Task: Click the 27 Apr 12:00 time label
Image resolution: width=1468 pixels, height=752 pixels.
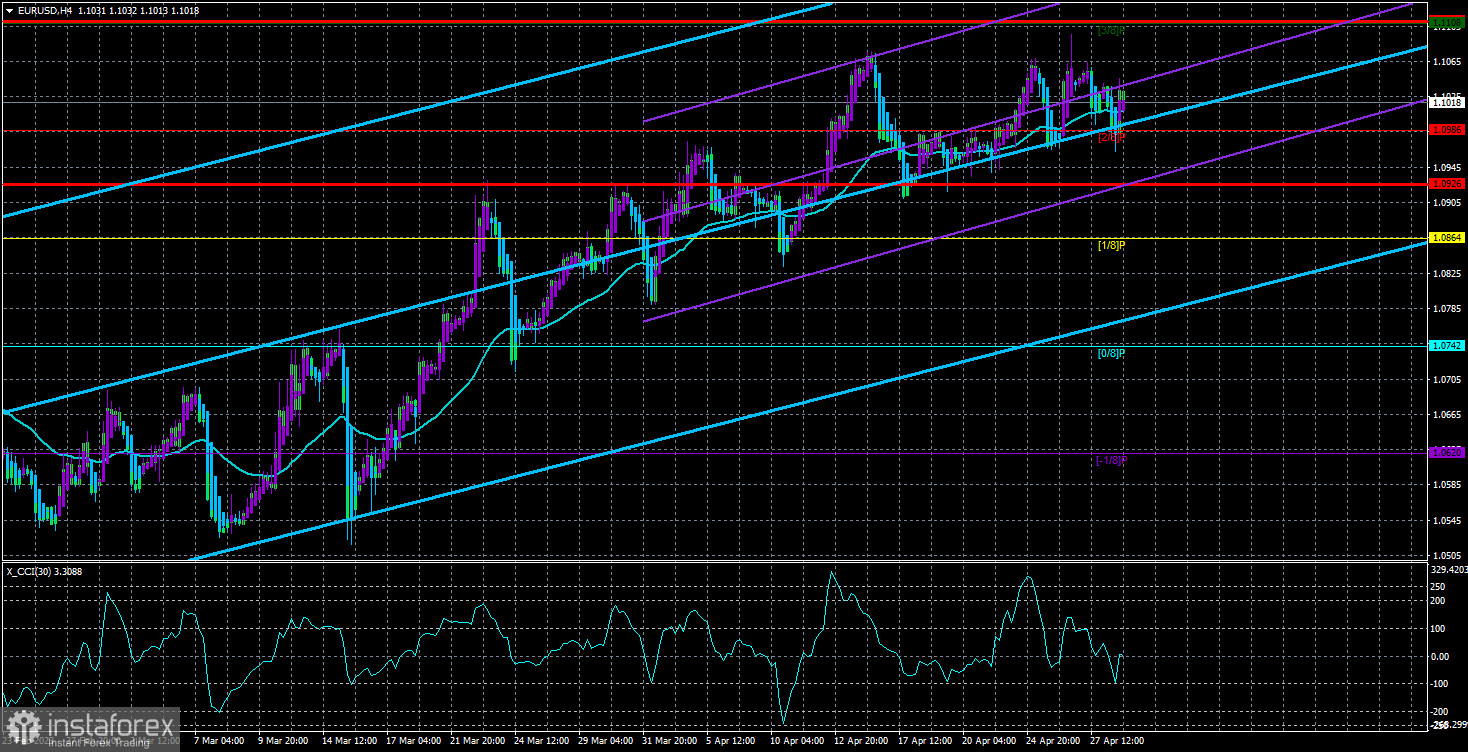Action: pyautogui.click(x=1115, y=741)
